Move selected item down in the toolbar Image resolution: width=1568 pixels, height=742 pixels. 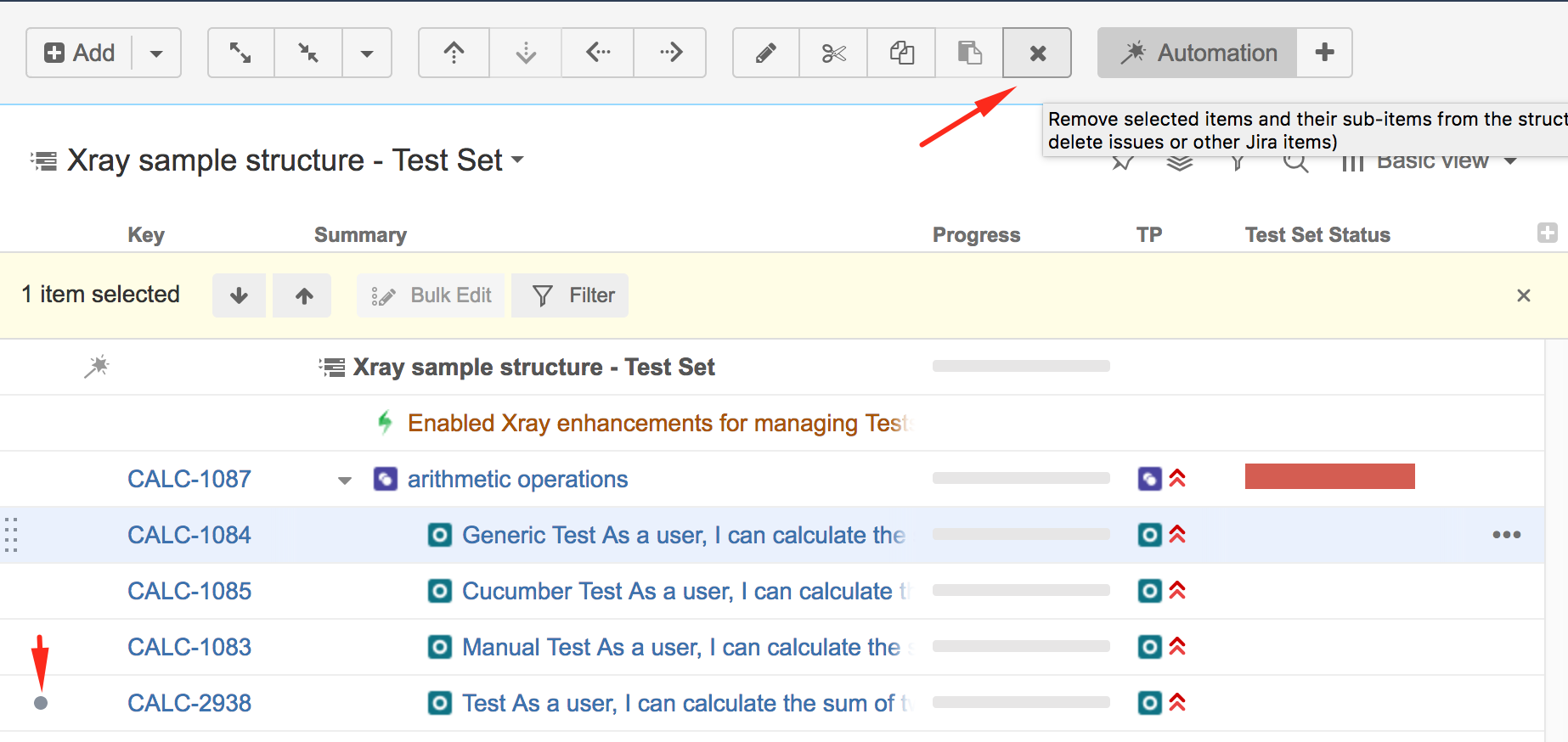click(x=526, y=53)
